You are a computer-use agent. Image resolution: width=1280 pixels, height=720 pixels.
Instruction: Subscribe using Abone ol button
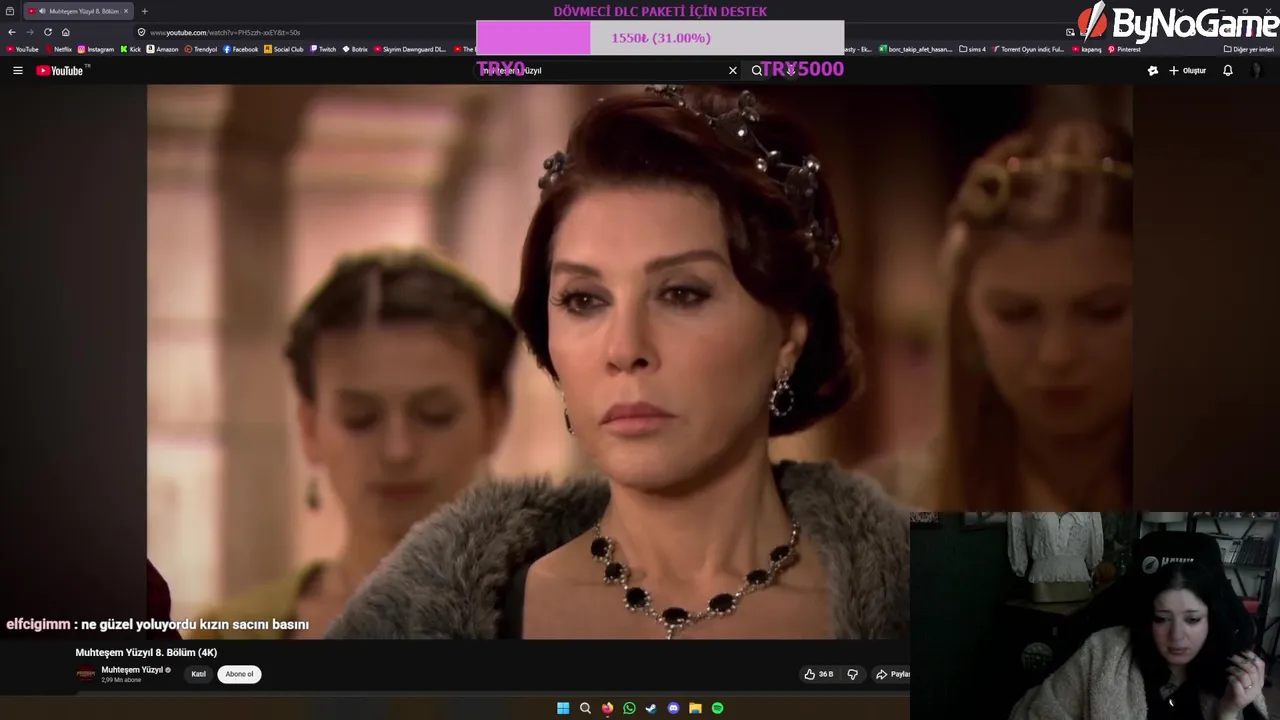tap(239, 674)
